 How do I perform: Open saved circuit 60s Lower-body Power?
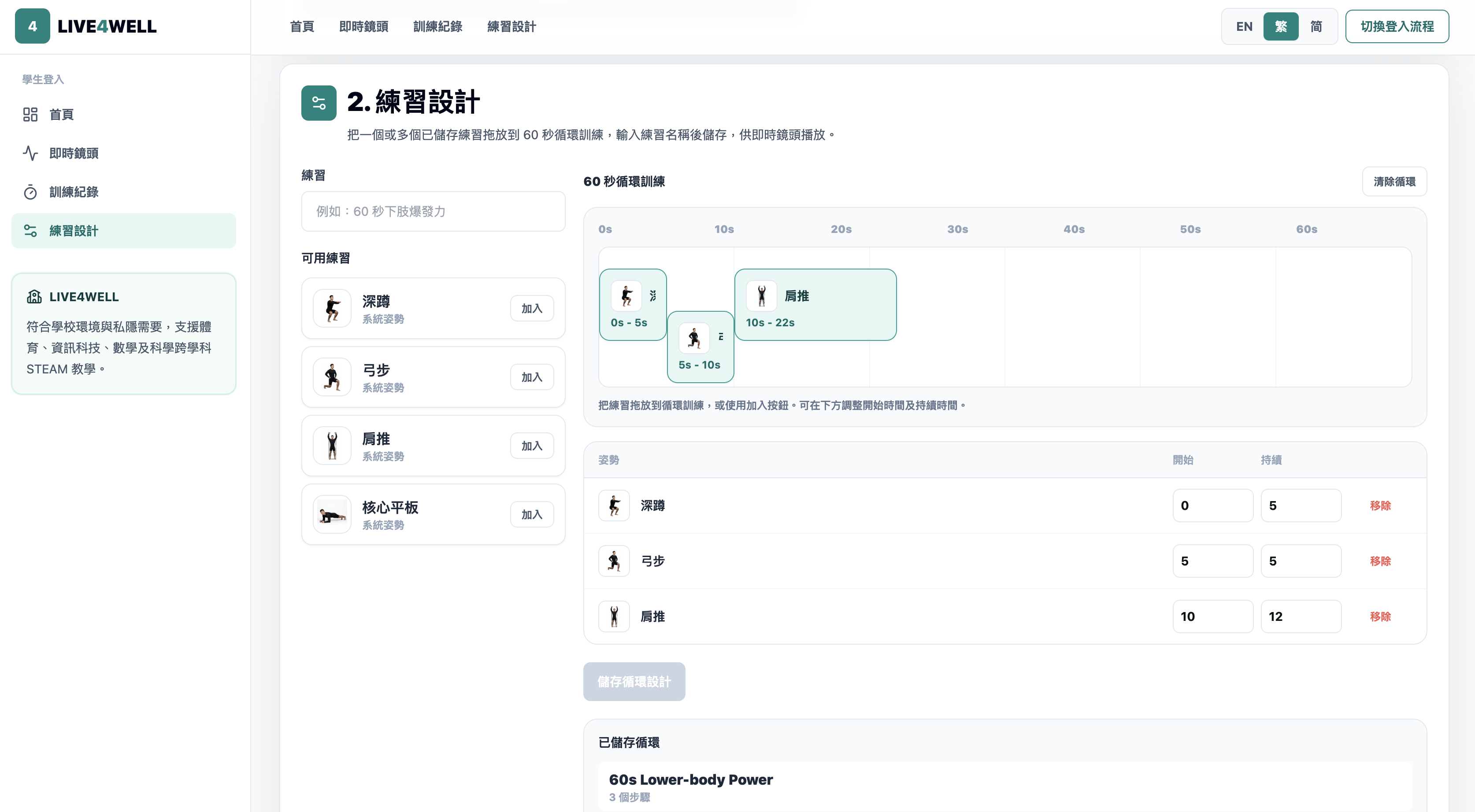[x=1005, y=787]
